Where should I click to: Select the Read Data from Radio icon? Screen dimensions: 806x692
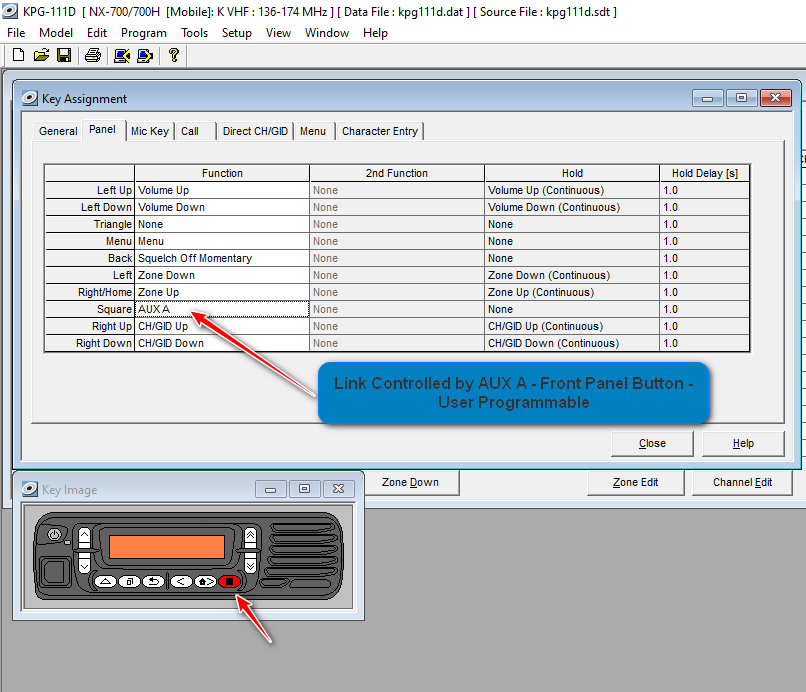(122, 55)
